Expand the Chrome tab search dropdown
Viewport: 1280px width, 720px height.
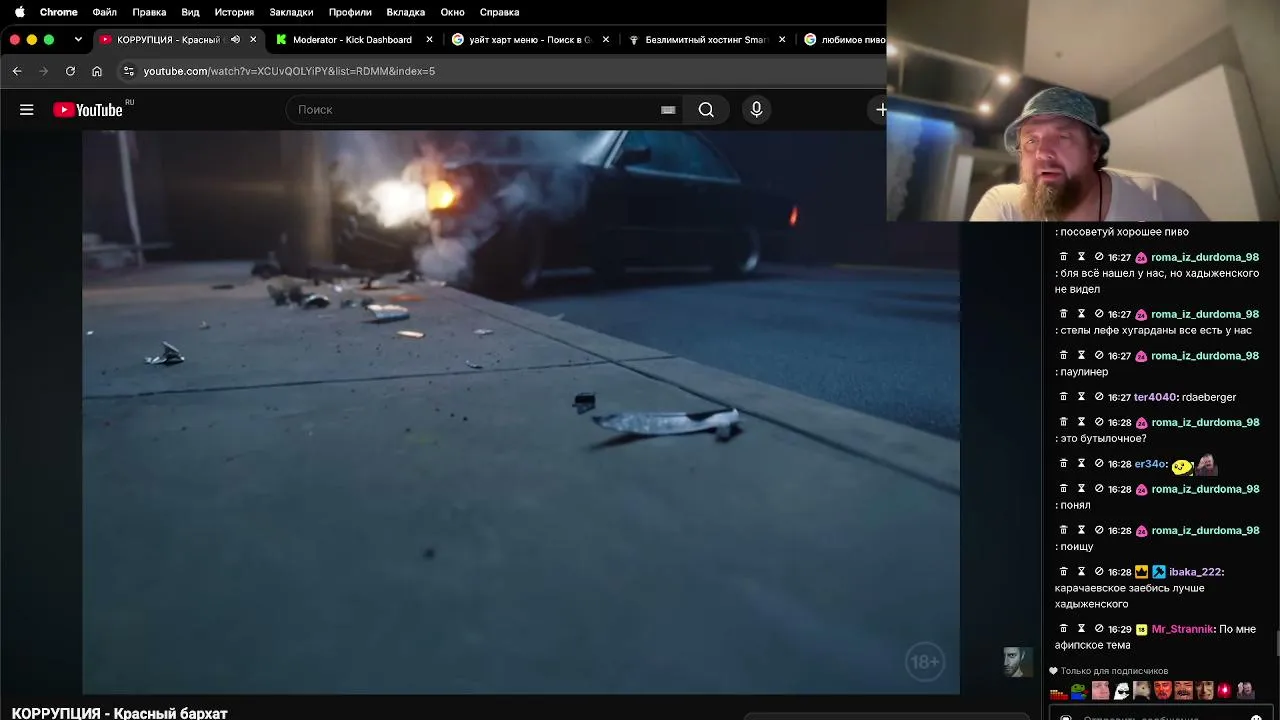[x=77, y=40]
